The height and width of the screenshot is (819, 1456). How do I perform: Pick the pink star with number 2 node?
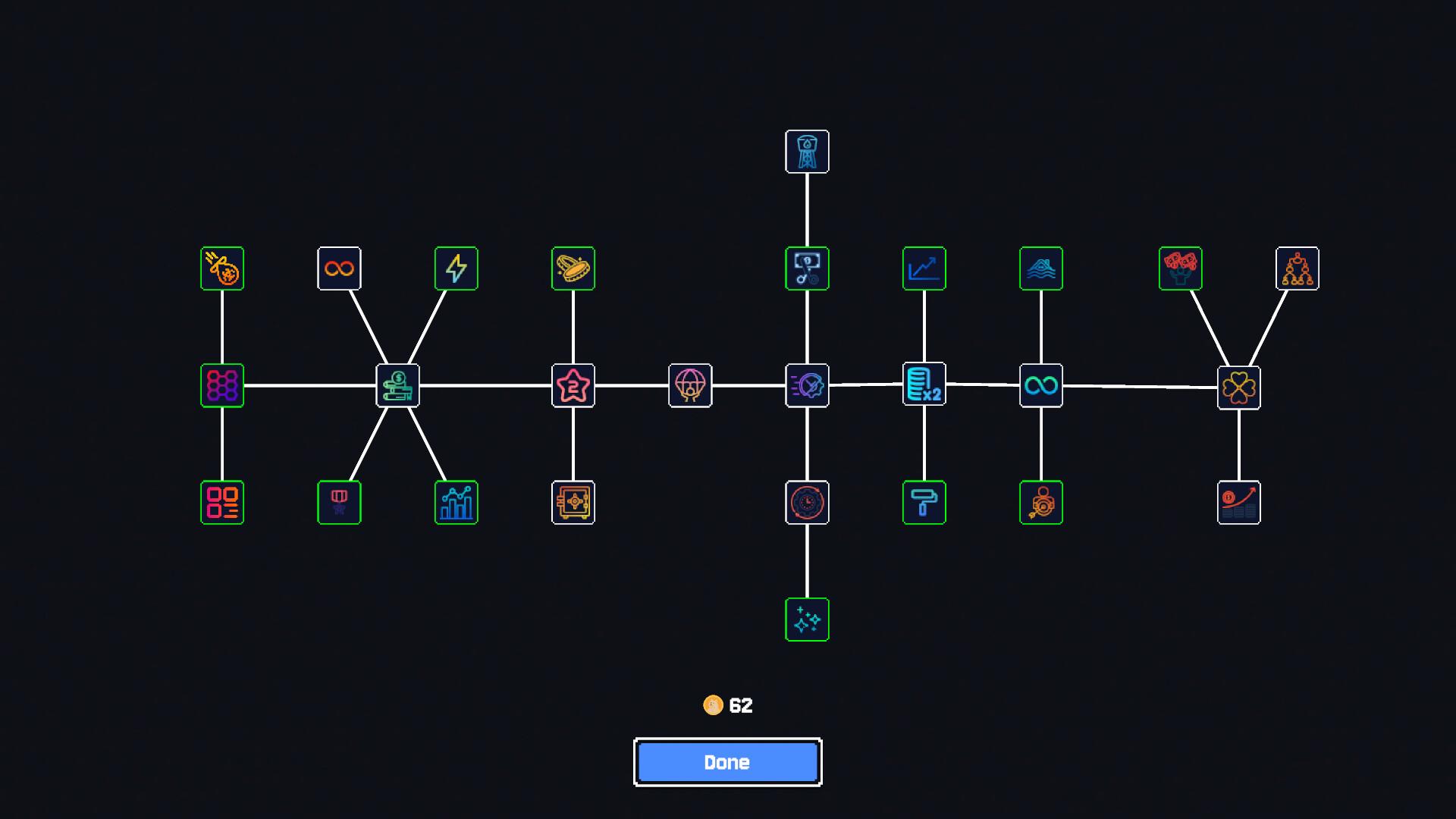point(573,386)
